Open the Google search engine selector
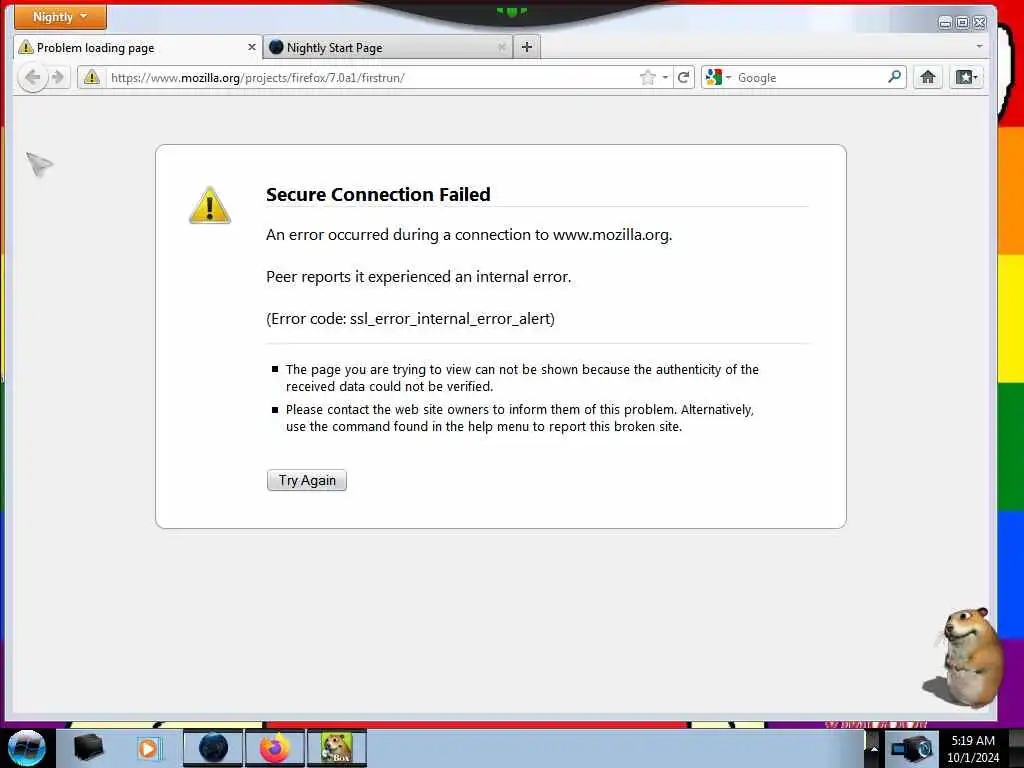 tap(718, 78)
